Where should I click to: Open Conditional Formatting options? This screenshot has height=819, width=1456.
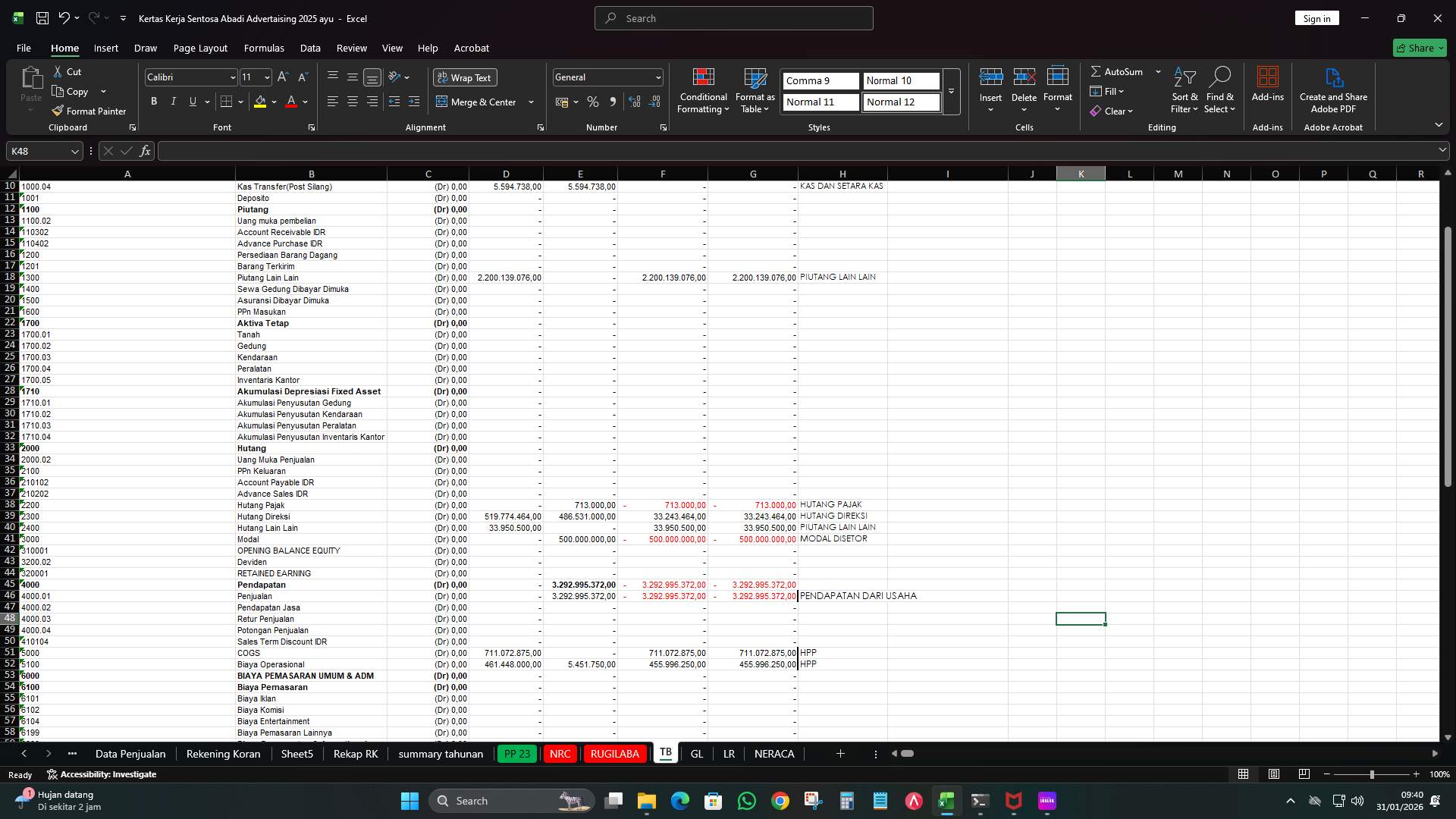[x=703, y=91]
